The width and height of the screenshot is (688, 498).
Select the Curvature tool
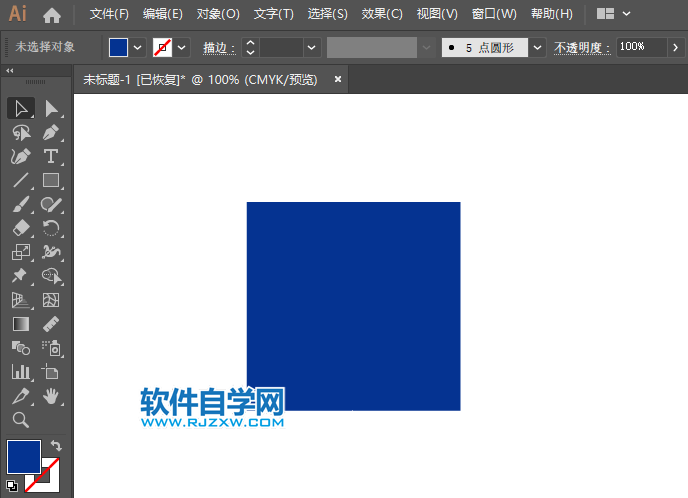tap(21, 156)
